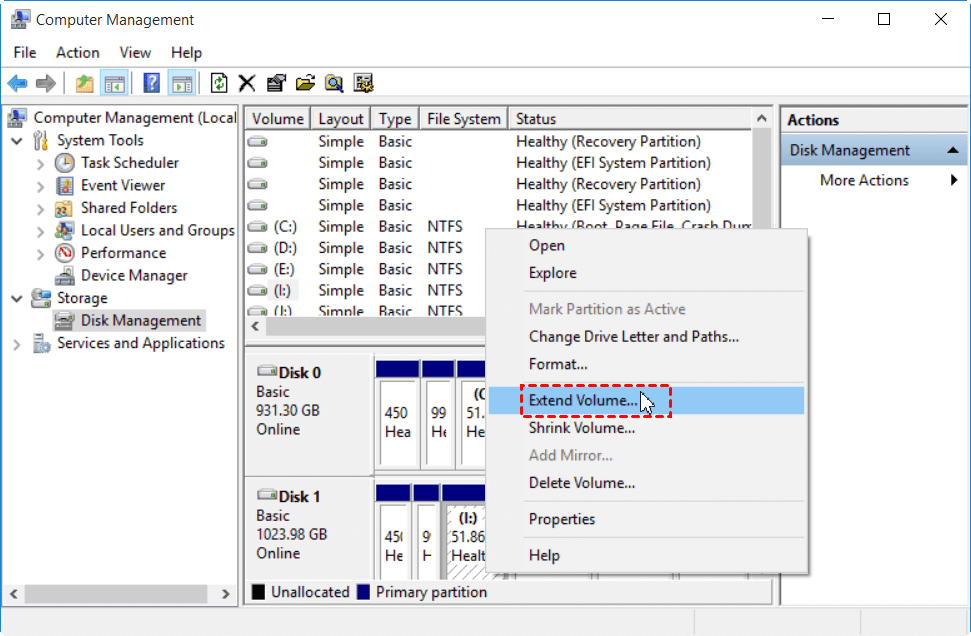This screenshot has height=636, width=971.
Task: Sort by the File System column header
Action: (464, 119)
